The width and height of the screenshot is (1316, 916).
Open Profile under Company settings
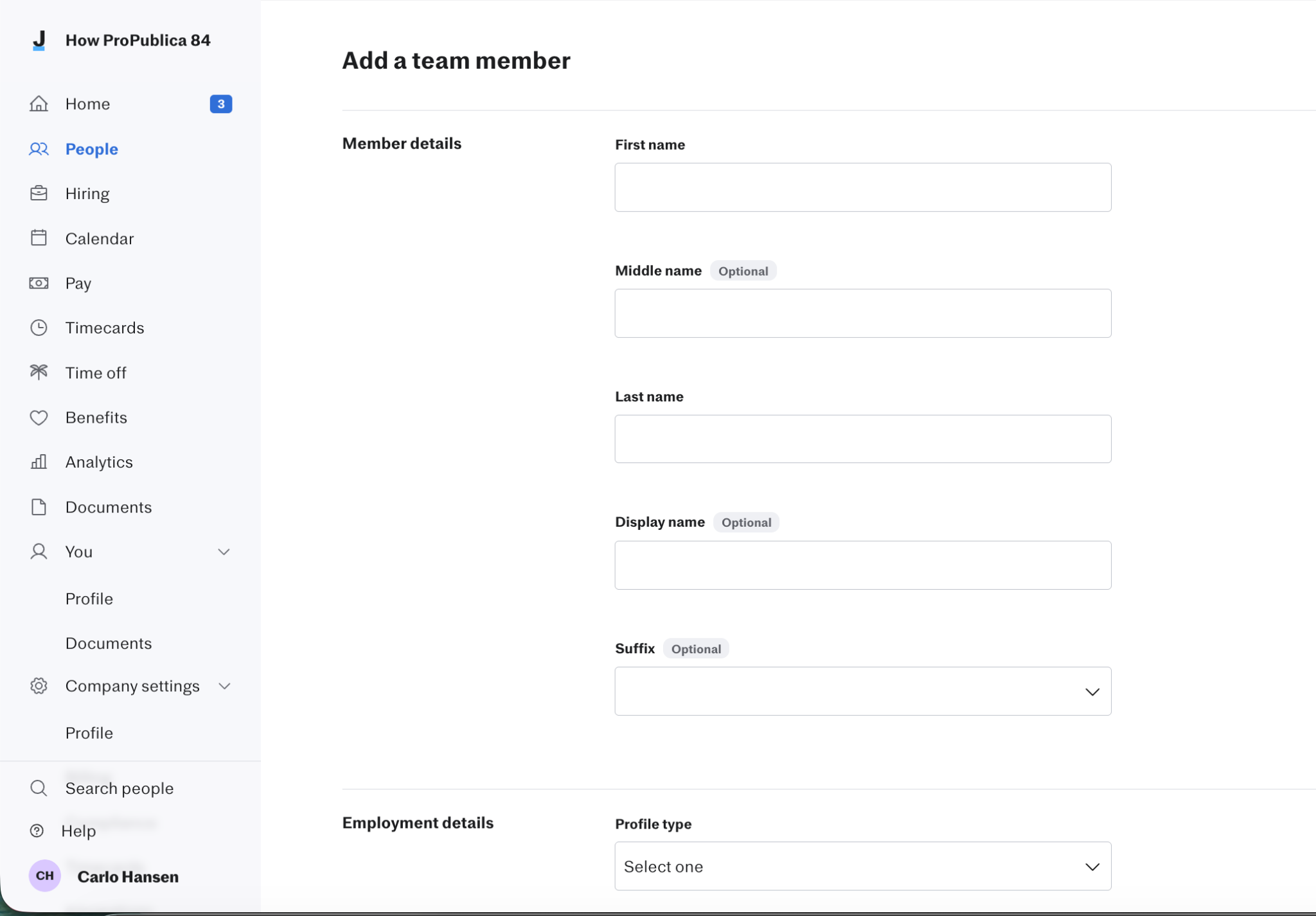[89, 733]
